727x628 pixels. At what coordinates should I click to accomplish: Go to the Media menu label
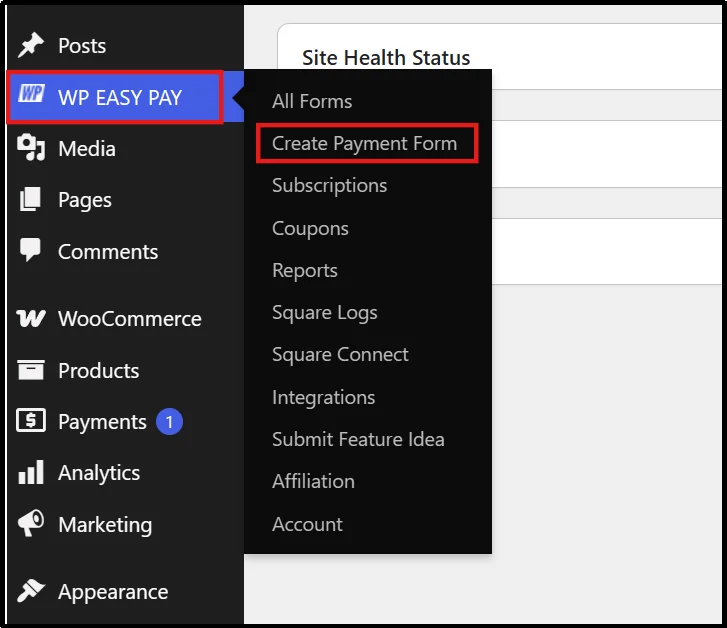click(x=87, y=149)
